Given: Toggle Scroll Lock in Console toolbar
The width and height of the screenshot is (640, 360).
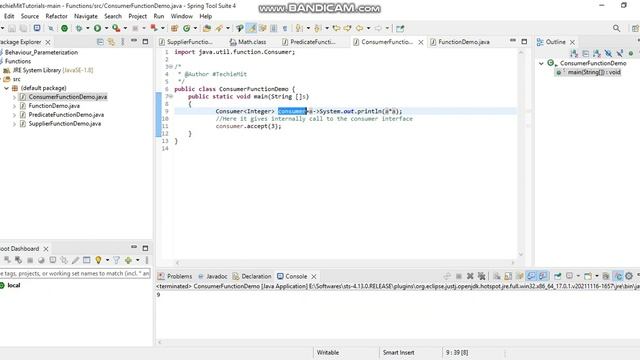Looking at the screenshot, I should pos(508,276).
